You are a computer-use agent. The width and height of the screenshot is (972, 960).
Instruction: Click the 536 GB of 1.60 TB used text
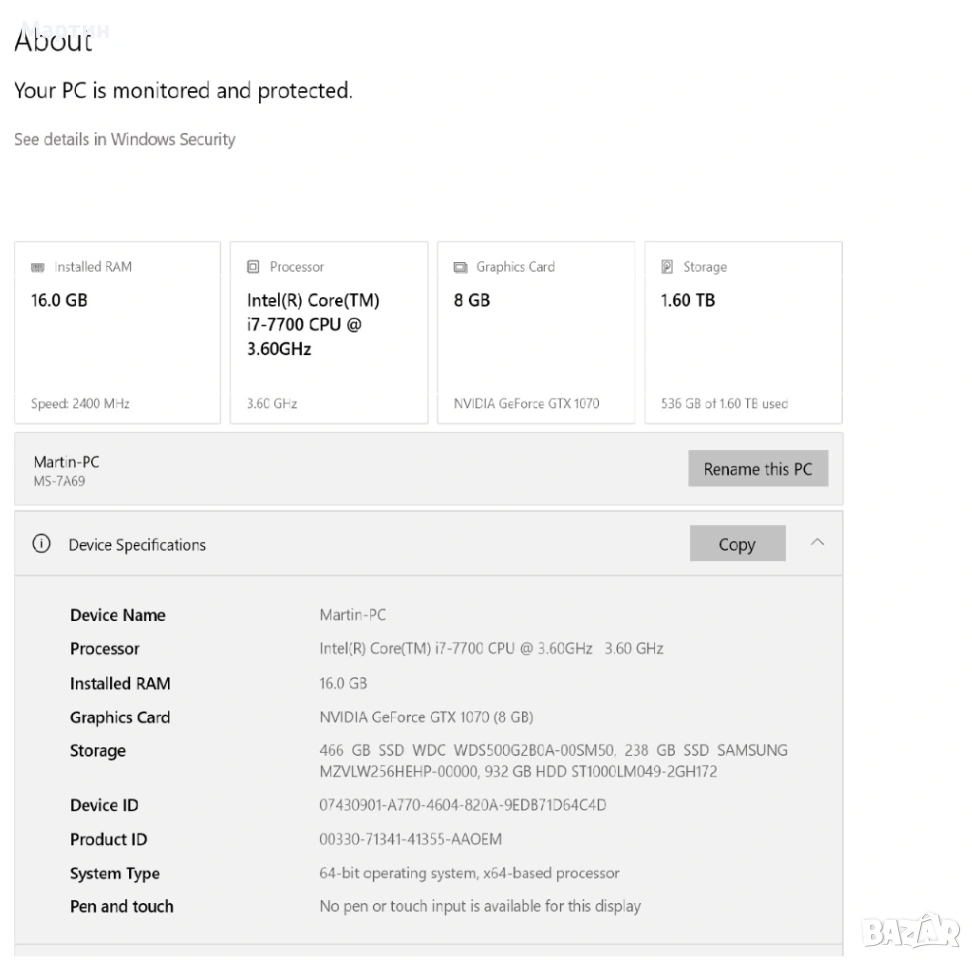pyautogui.click(x=724, y=404)
